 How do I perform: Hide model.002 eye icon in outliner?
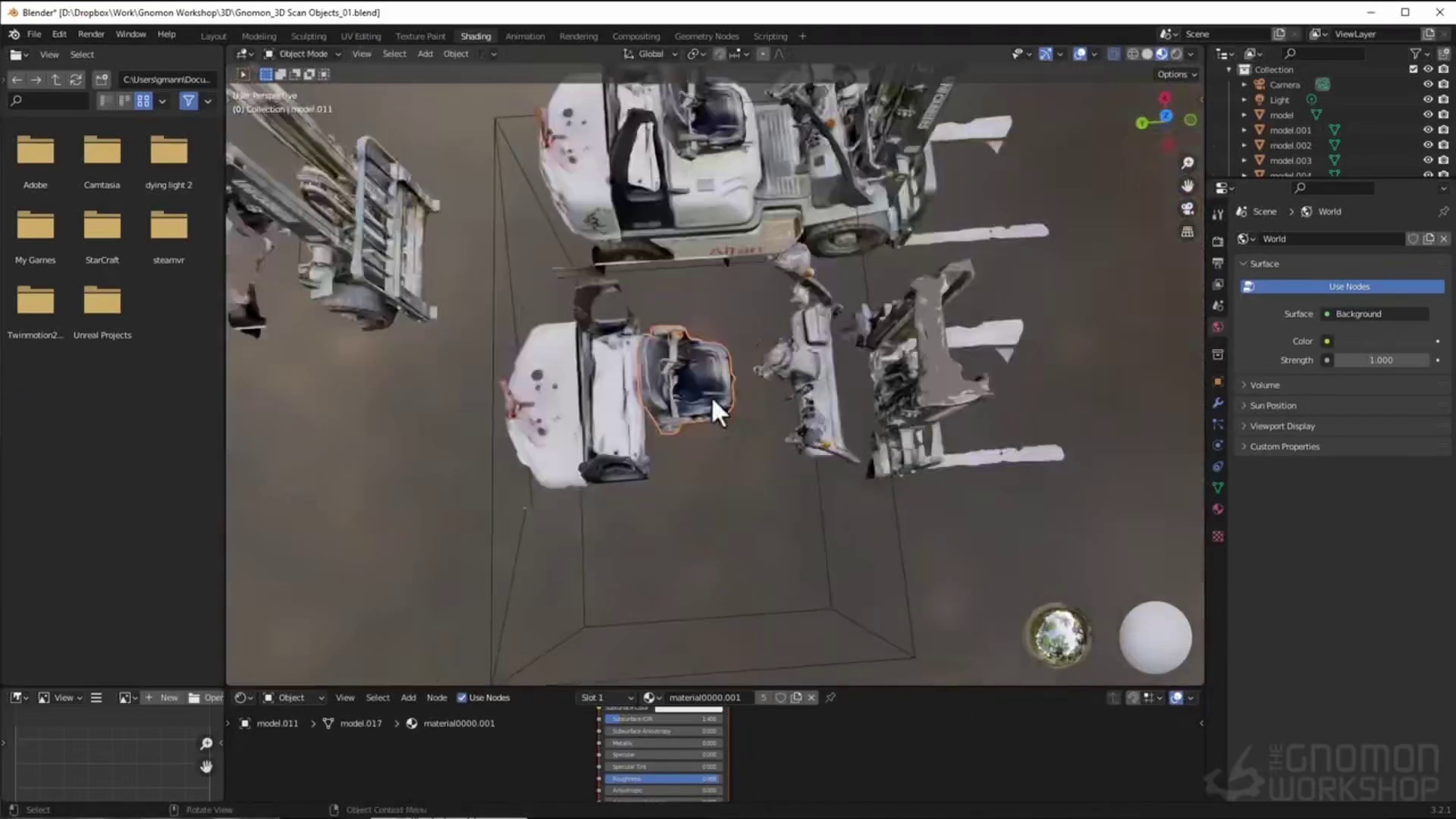coord(1428,146)
